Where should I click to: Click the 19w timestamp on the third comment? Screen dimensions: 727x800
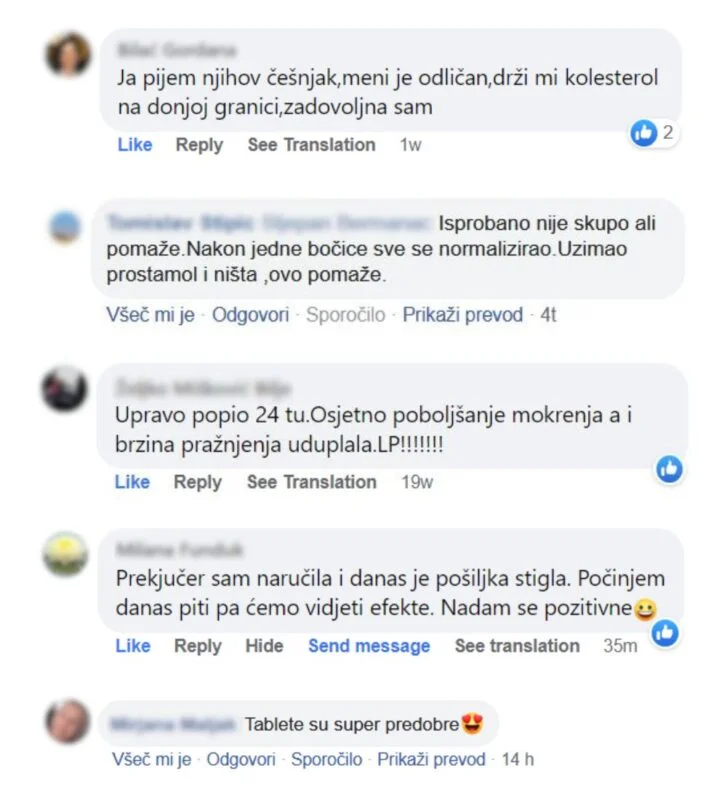tap(417, 482)
